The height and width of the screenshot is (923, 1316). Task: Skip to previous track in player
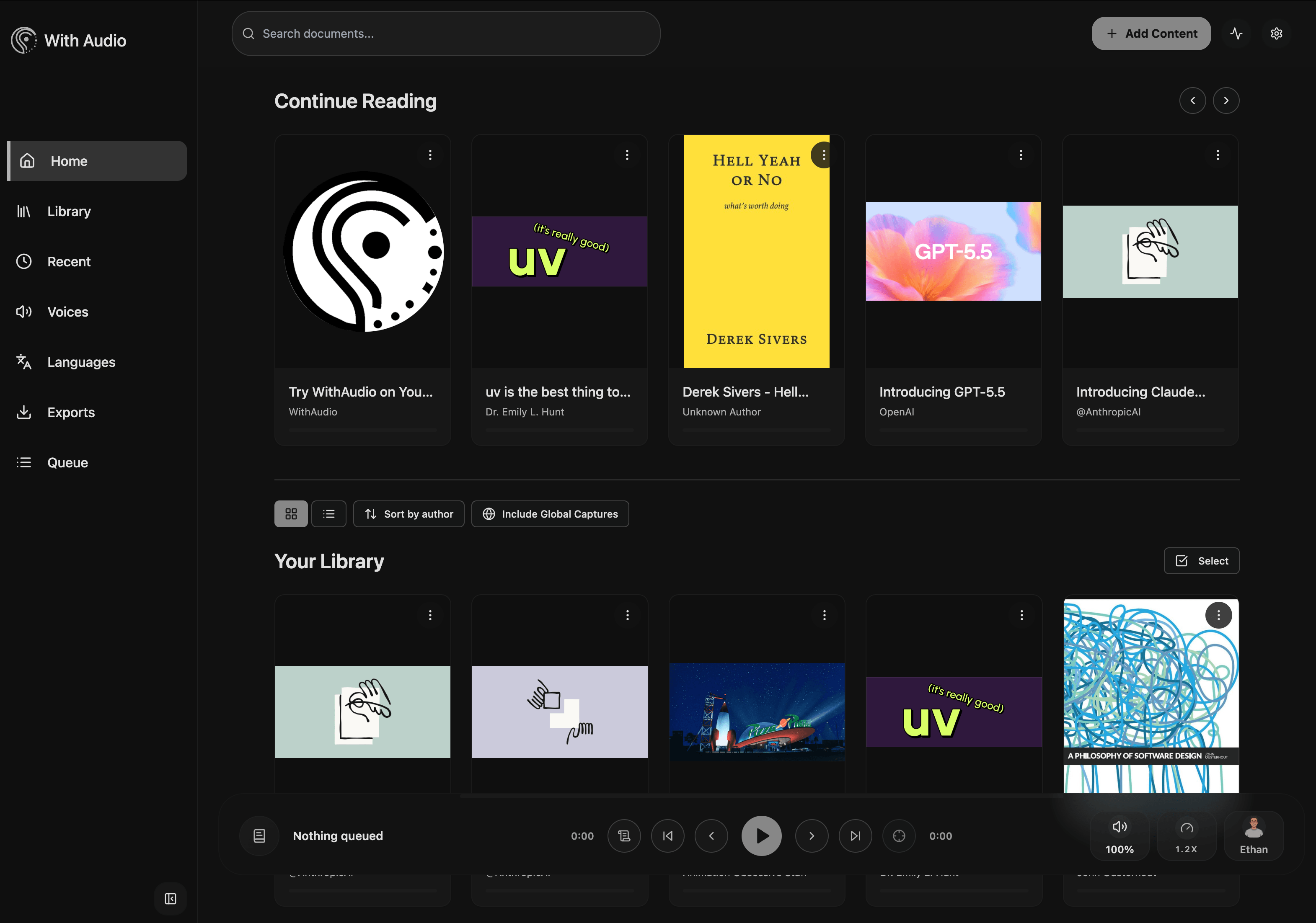click(x=668, y=836)
